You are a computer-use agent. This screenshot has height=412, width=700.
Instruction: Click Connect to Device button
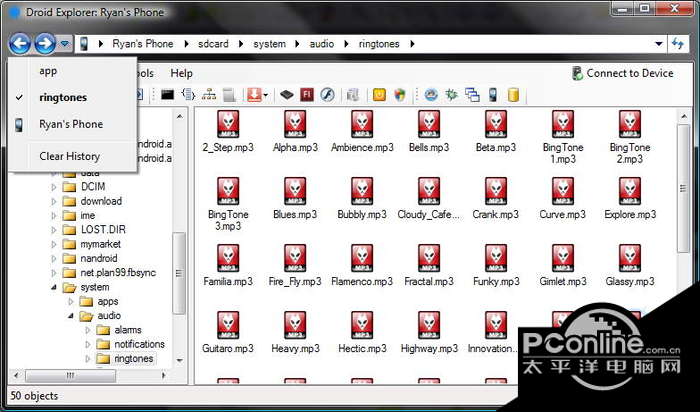point(623,73)
